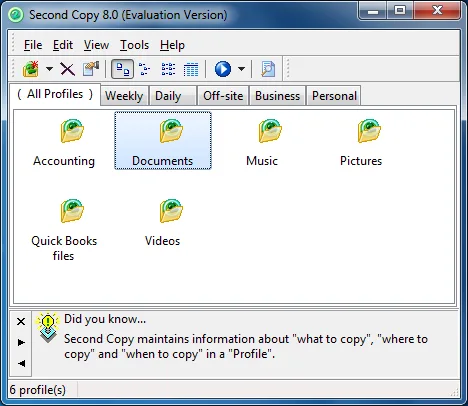468x406 pixels.
Task: Switch to list view icon
Action: pos(168,69)
